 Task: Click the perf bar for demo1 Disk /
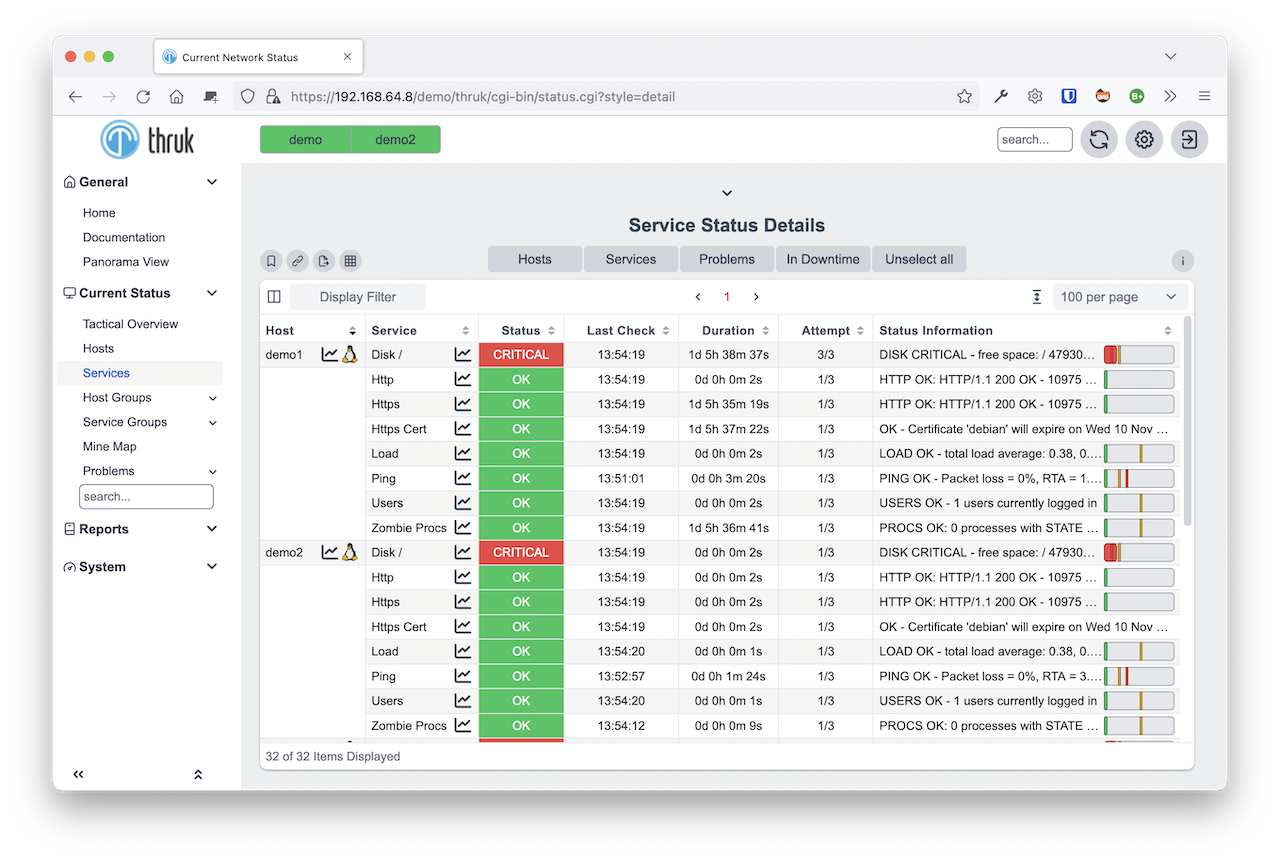tap(1139, 354)
